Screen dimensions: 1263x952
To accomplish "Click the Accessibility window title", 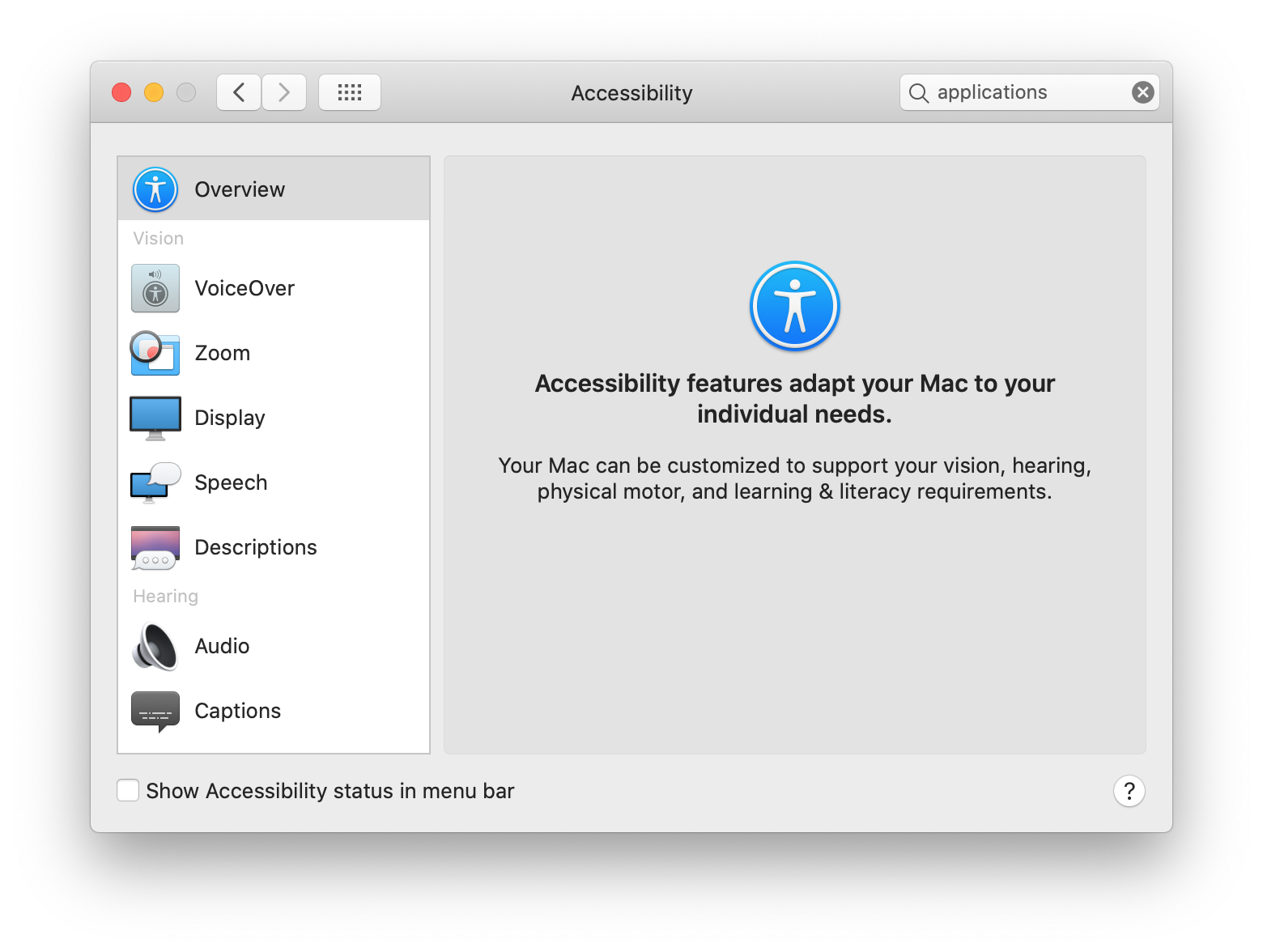I will (x=632, y=93).
